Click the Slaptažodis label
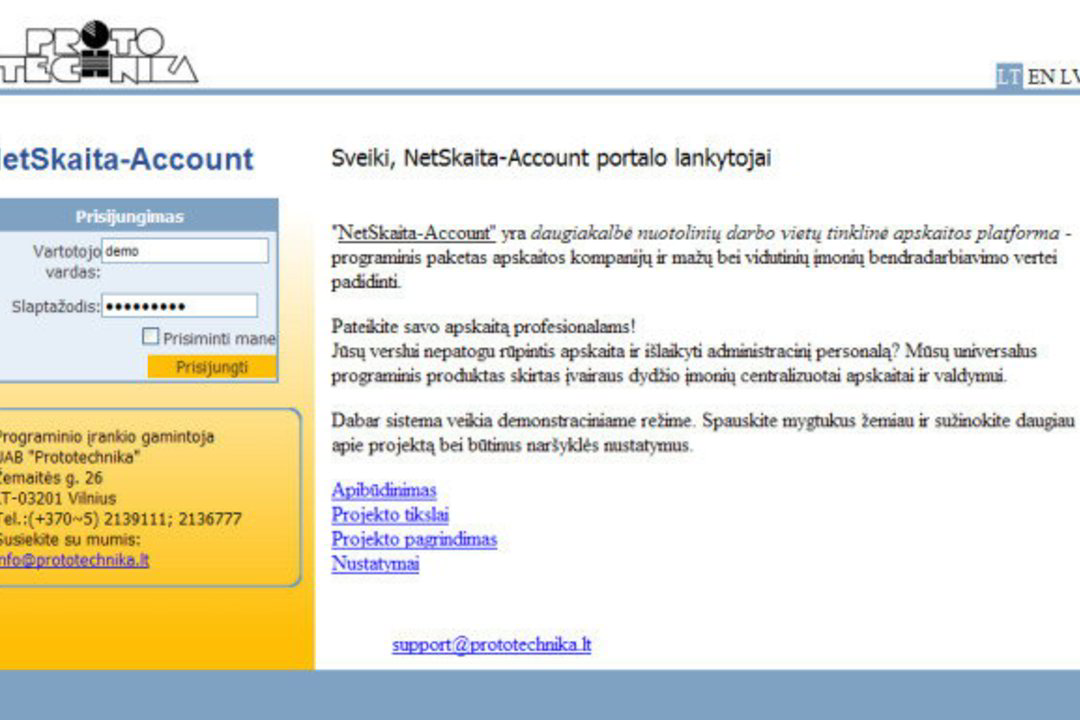The height and width of the screenshot is (720, 1080). coord(56,307)
